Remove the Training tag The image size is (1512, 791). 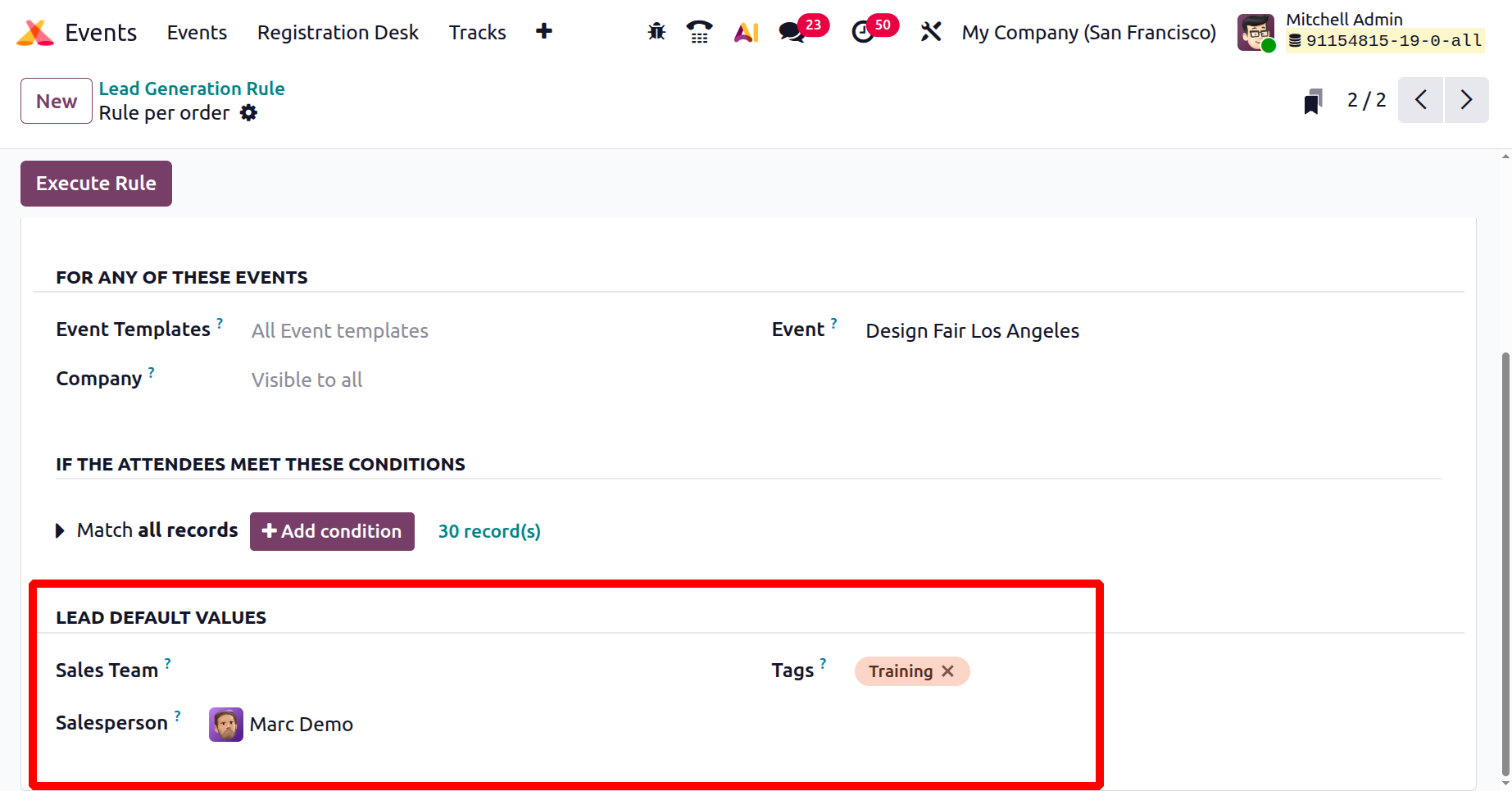(948, 671)
